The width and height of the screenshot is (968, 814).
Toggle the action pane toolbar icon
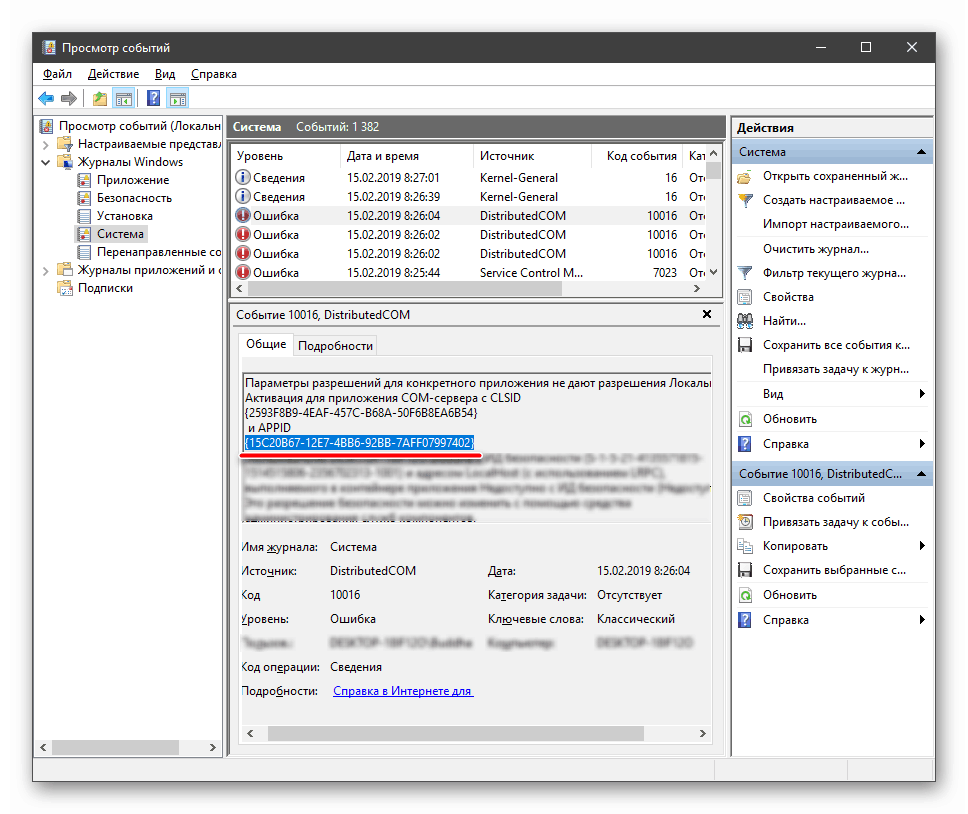tap(178, 98)
